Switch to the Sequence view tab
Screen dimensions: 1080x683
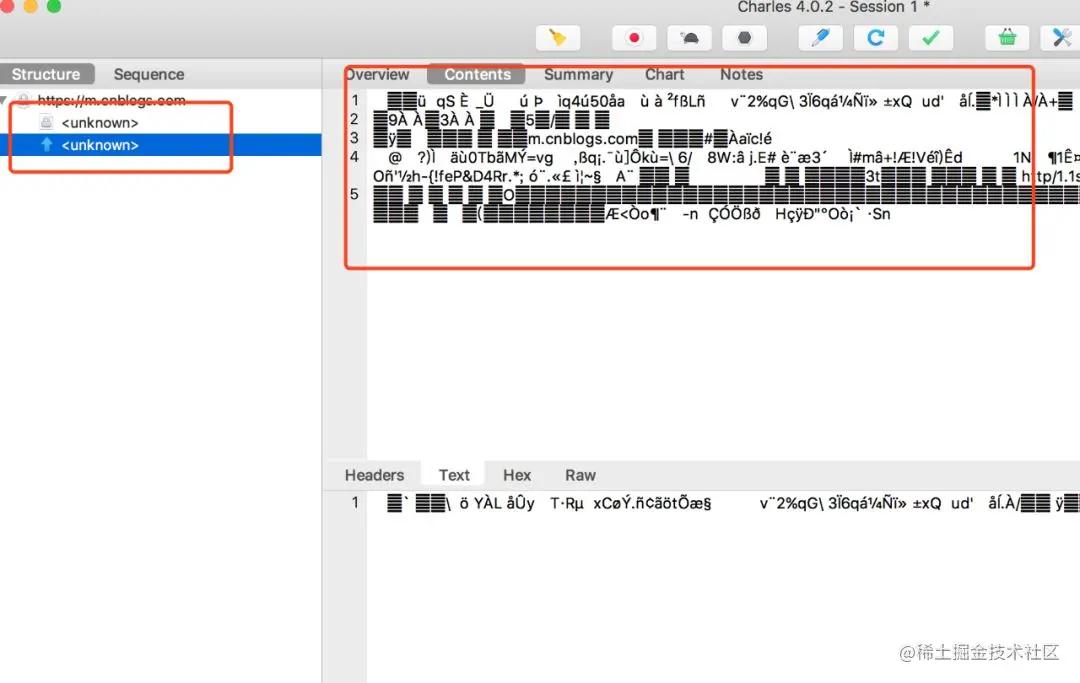point(149,74)
